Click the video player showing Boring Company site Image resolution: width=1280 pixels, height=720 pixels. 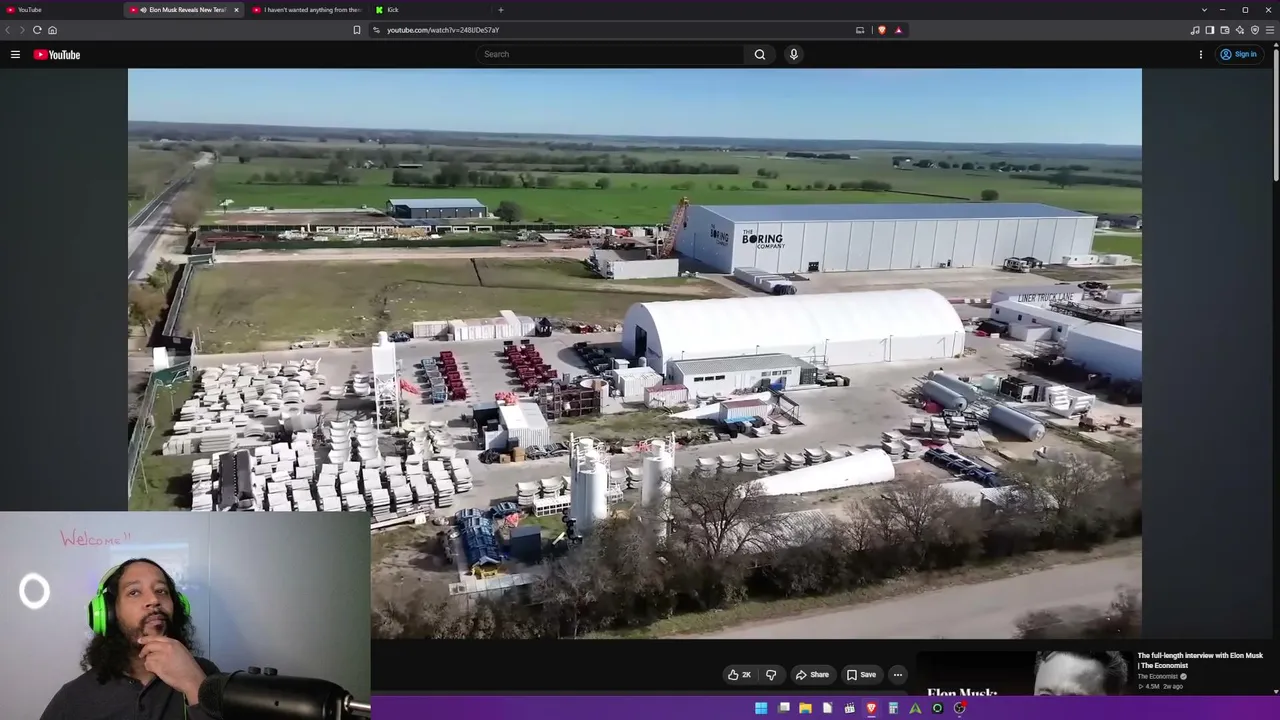coord(634,353)
